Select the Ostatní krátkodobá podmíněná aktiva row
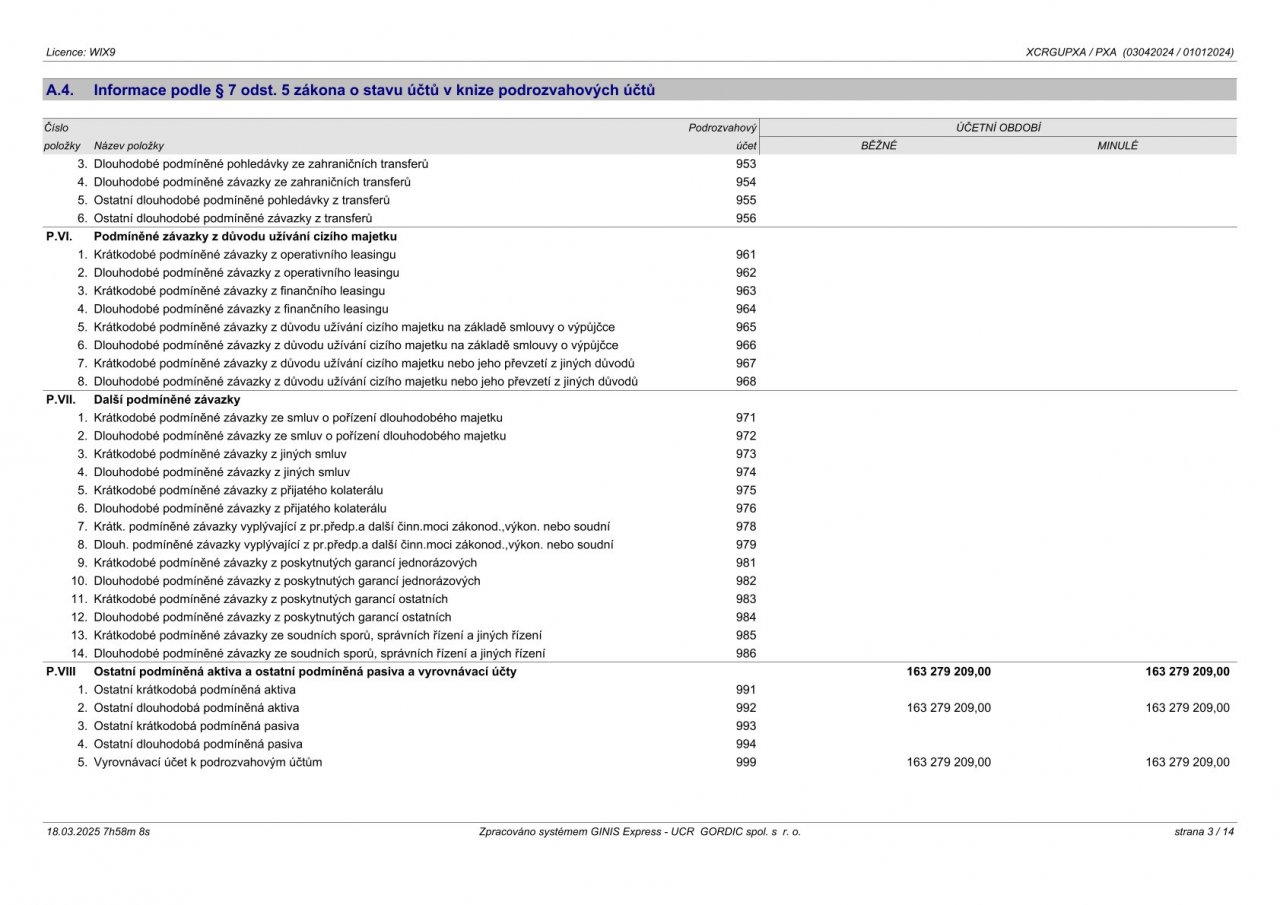The height and width of the screenshot is (905, 1280). click(x=640, y=690)
